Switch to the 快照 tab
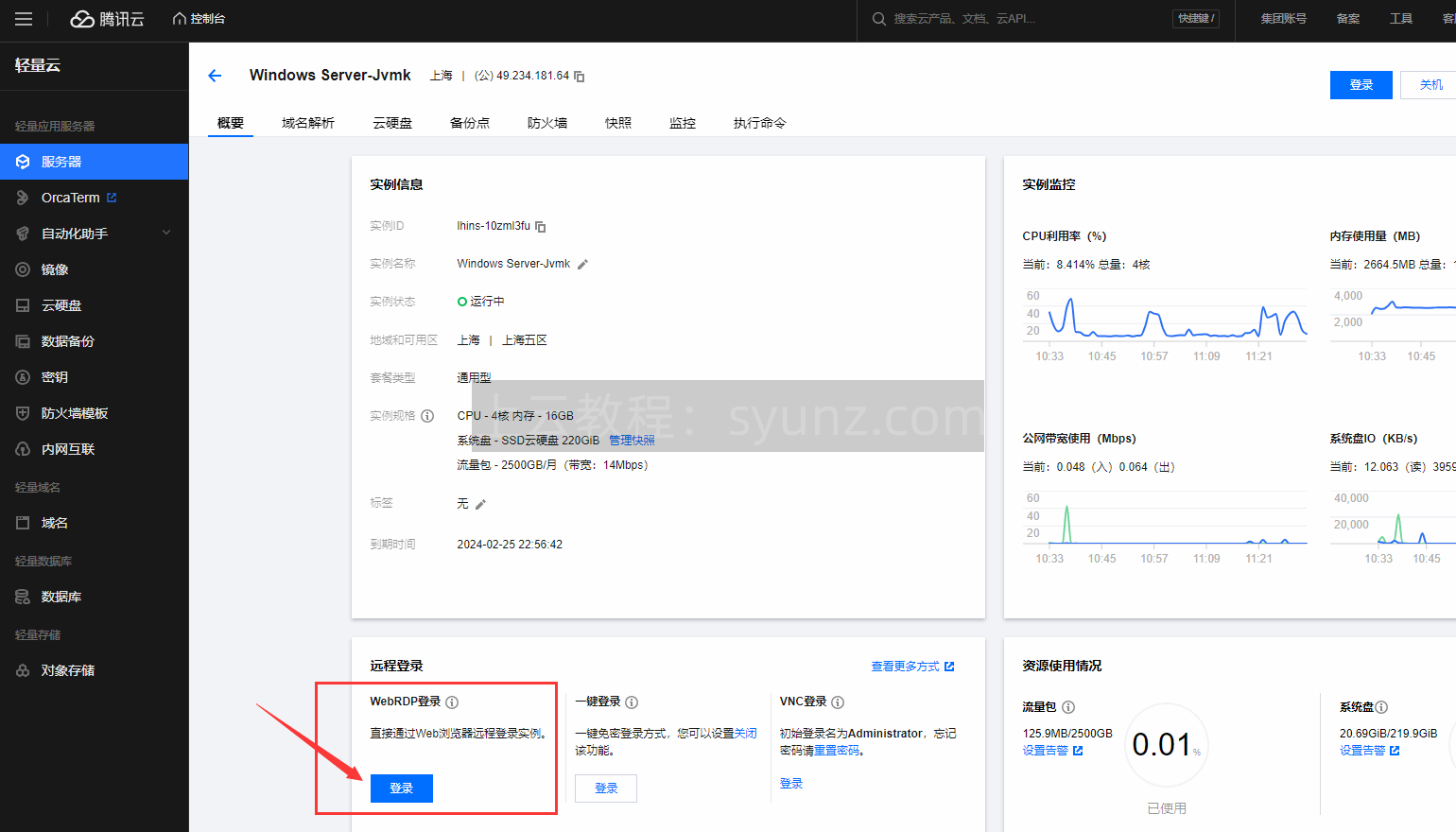 (618, 123)
